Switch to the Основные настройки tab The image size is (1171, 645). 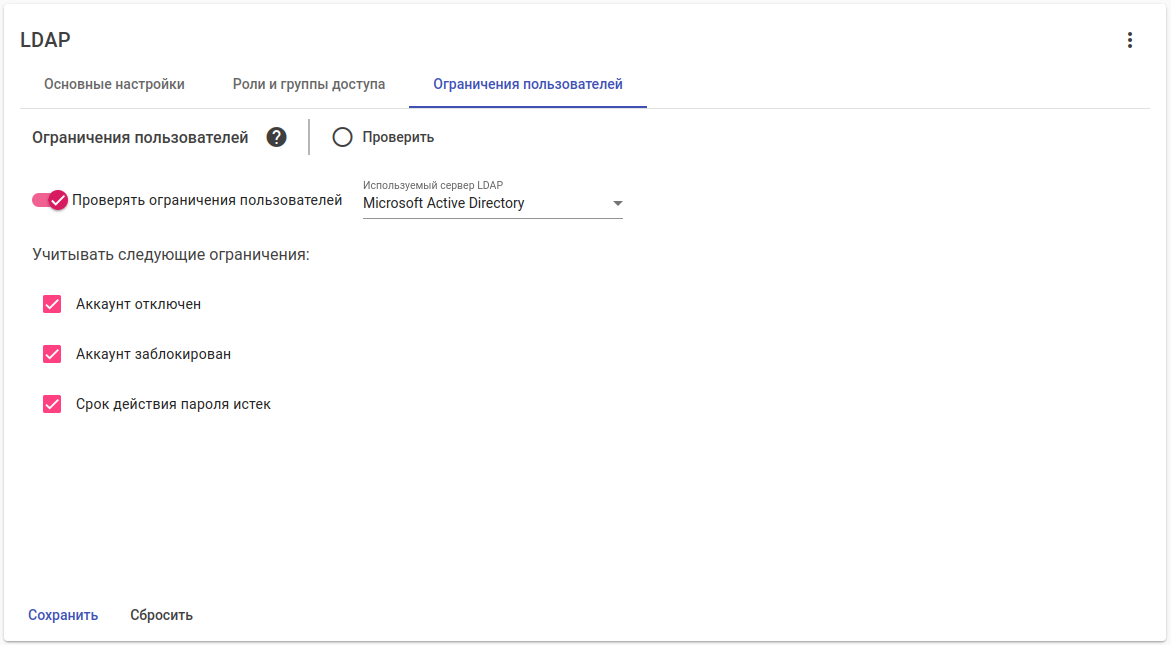coord(114,84)
